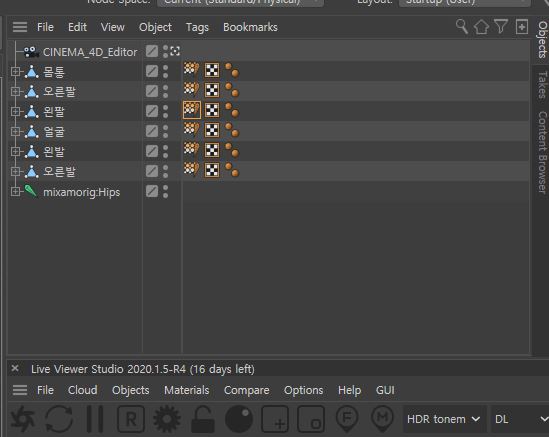Expand the 몸통 object hierarchy
Screen dimensions: 549x437
(x=15, y=71)
